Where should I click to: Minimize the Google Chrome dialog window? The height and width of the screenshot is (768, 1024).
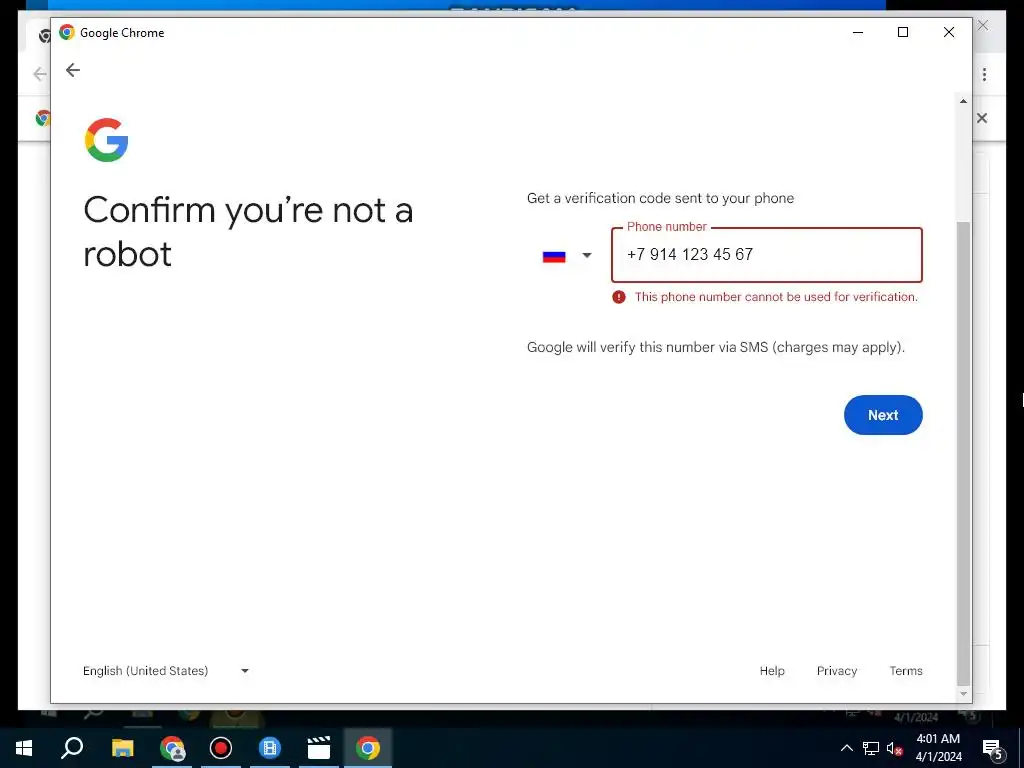[x=858, y=32]
